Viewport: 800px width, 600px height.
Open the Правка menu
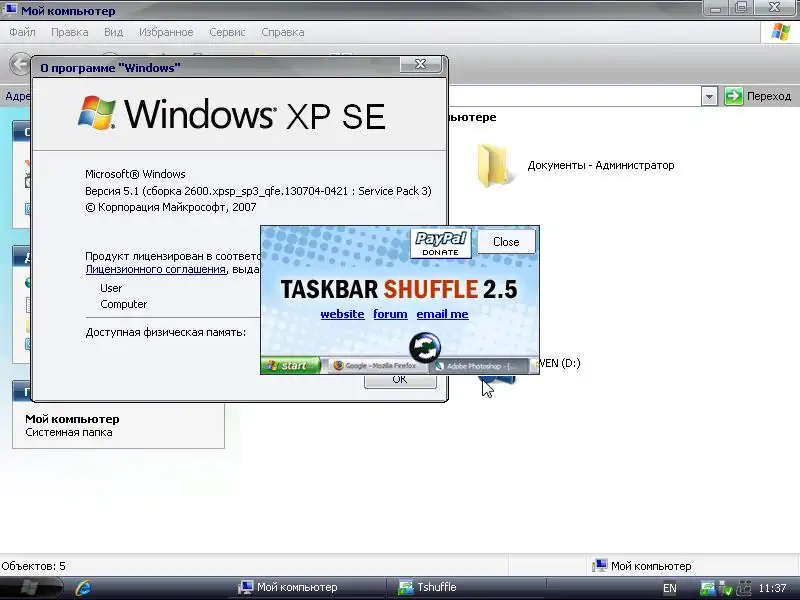[69, 32]
